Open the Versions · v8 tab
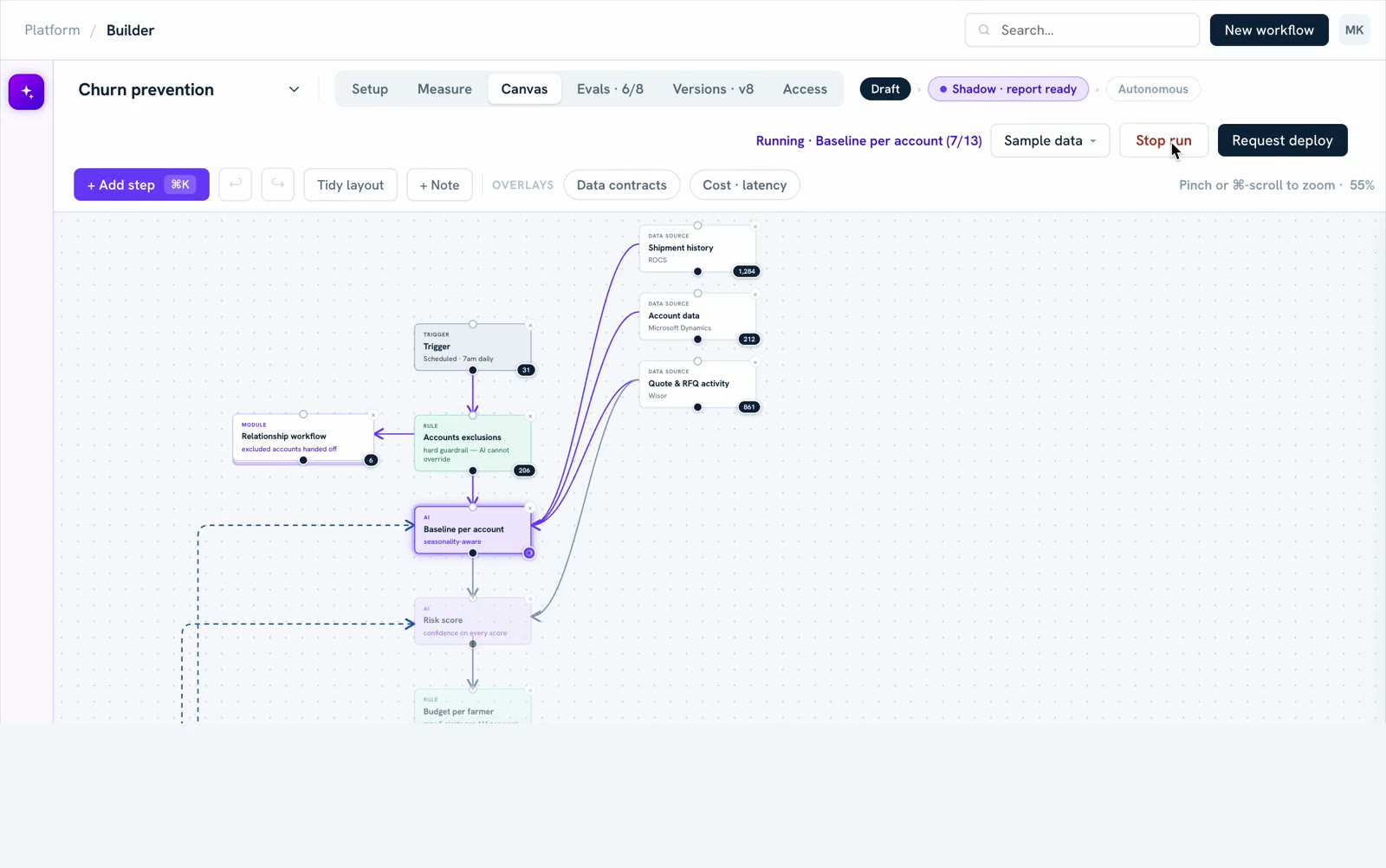Image resolution: width=1386 pixels, height=868 pixels. [x=713, y=89]
